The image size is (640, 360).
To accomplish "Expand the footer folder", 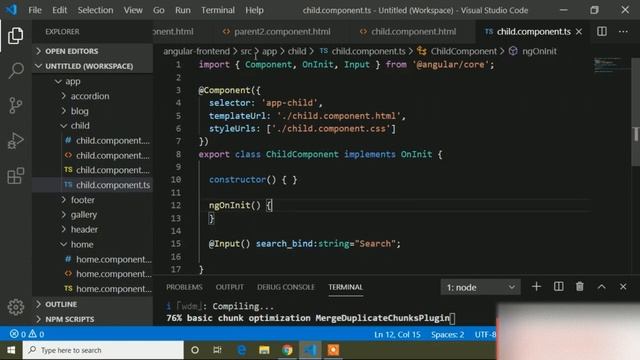I will tap(82, 200).
